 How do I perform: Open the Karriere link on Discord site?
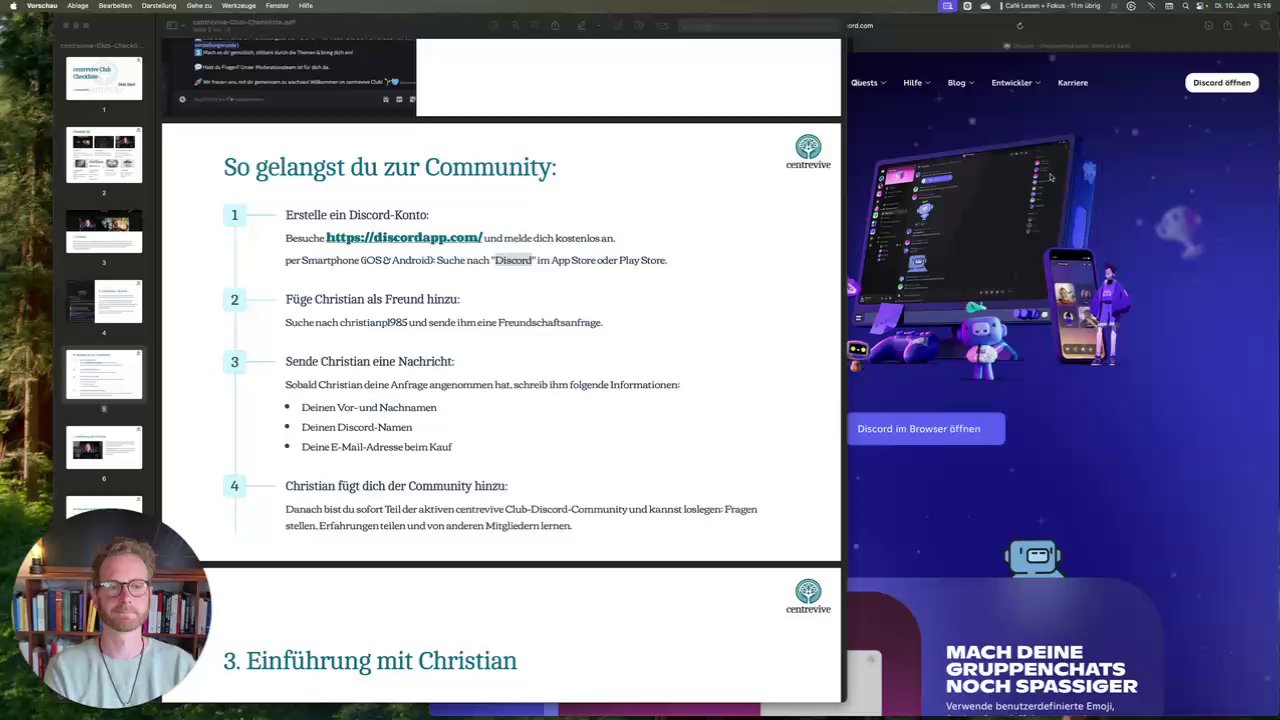1073,83
